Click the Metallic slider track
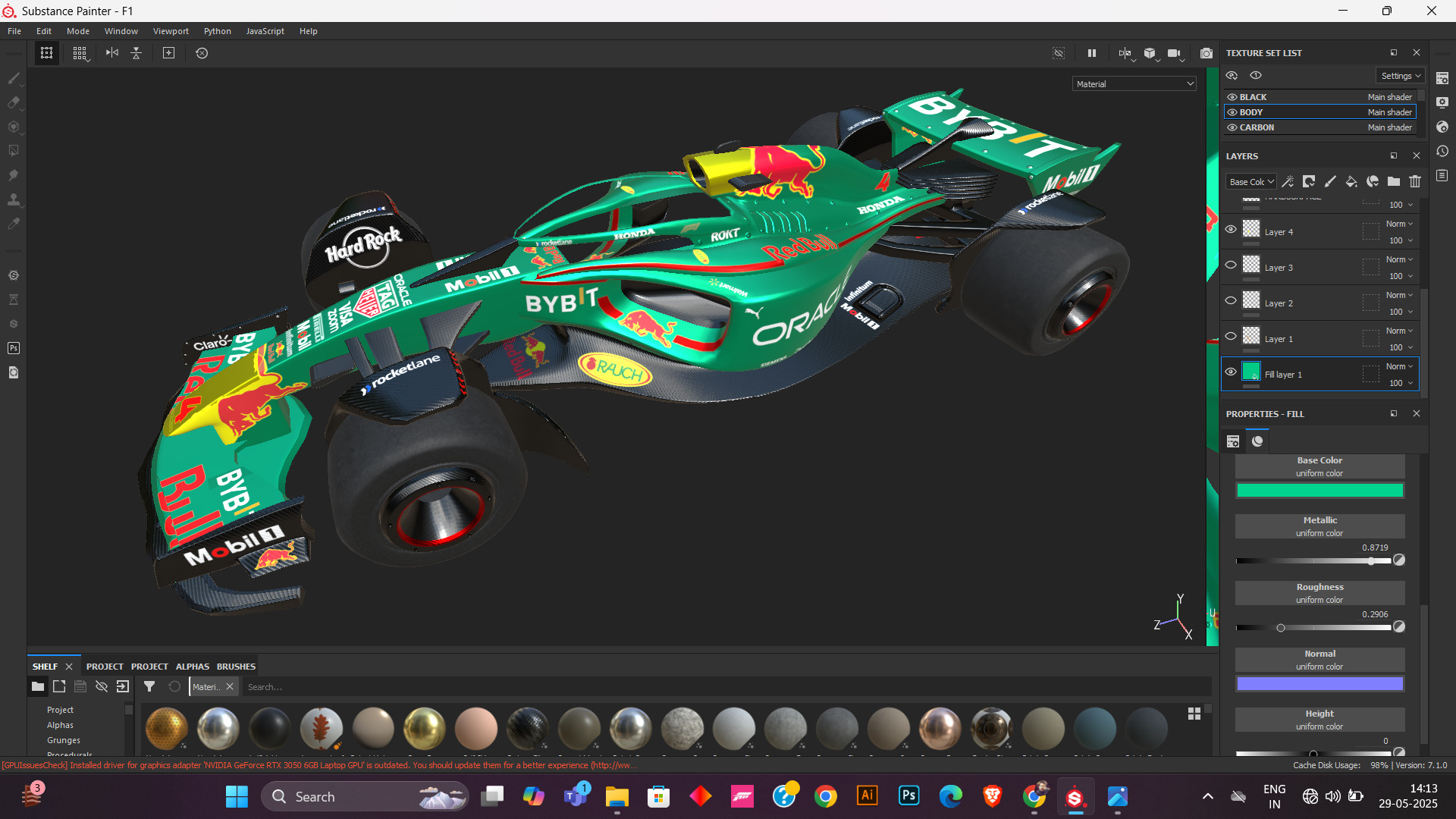The width and height of the screenshot is (1456, 819). click(1313, 561)
